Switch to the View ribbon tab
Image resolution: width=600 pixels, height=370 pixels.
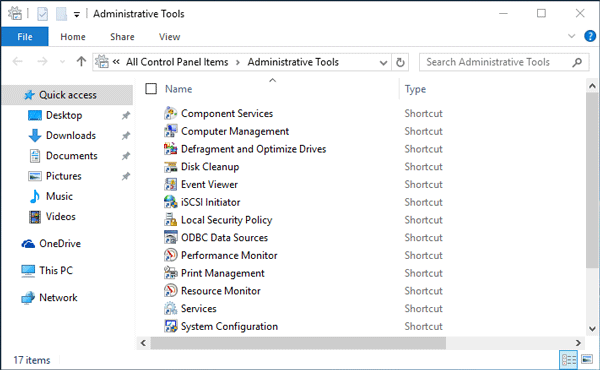click(170, 37)
